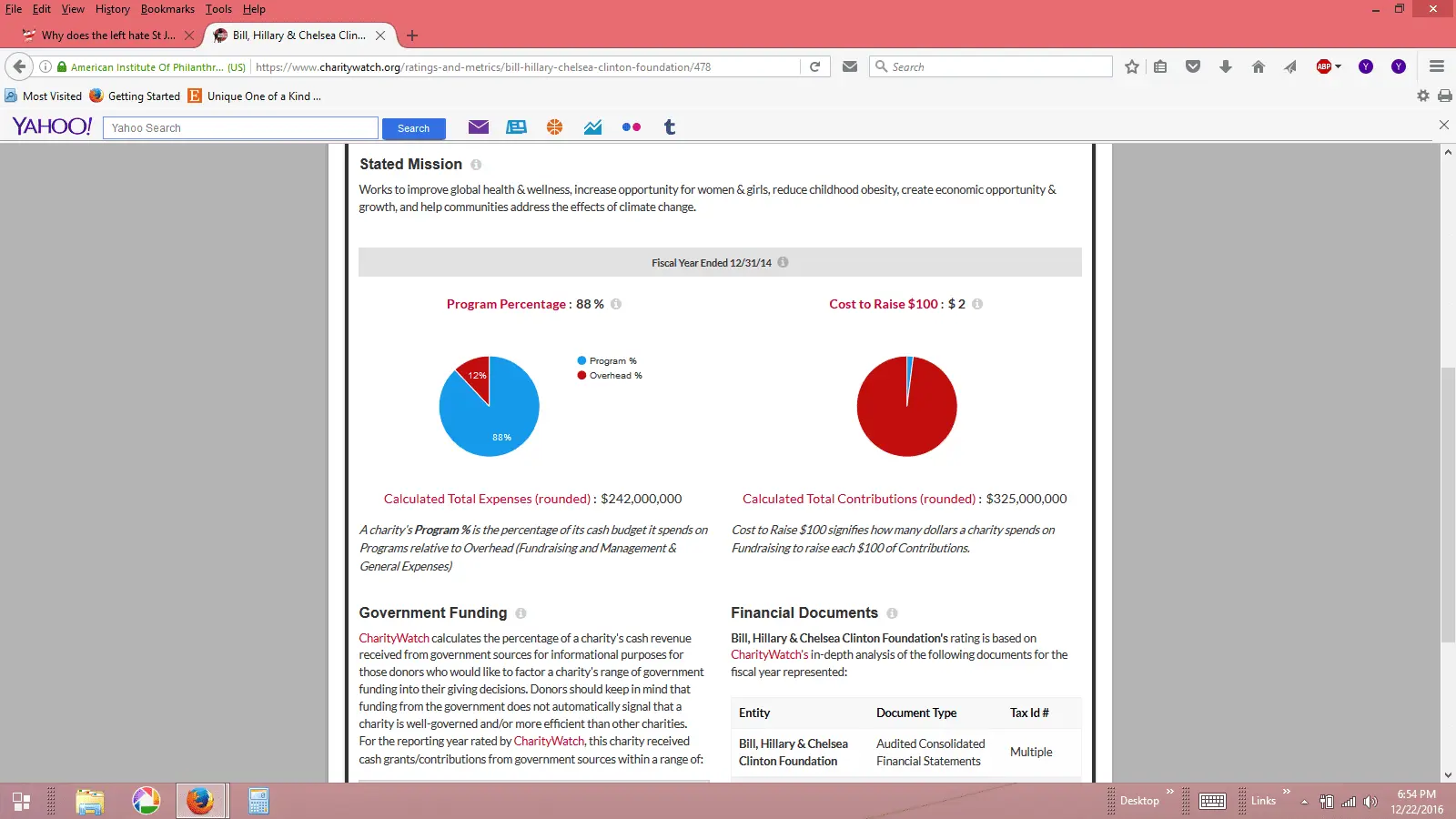Open the Pocket icon in toolbar
The image size is (1456, 819).
click(1193, 66)
